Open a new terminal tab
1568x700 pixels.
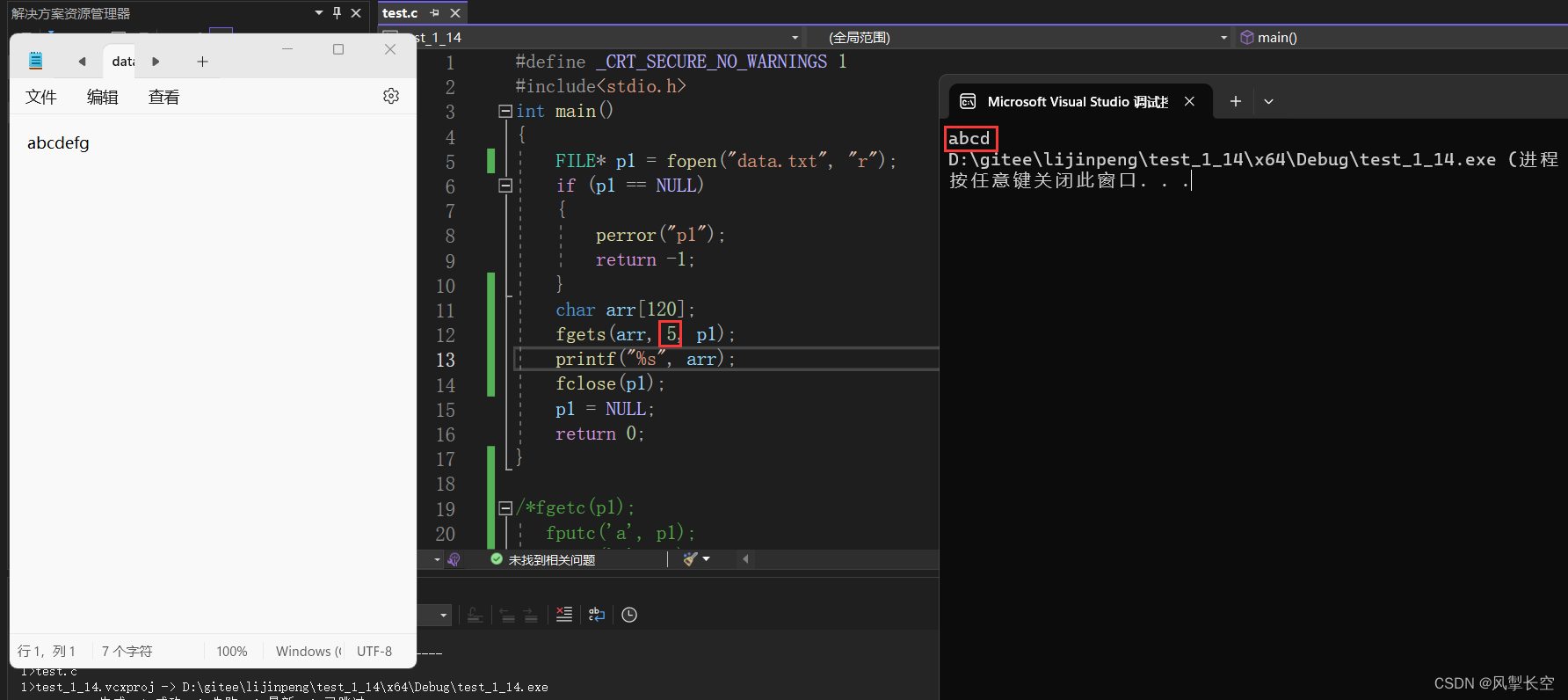pyautogui.click(x=1236, y=101)
